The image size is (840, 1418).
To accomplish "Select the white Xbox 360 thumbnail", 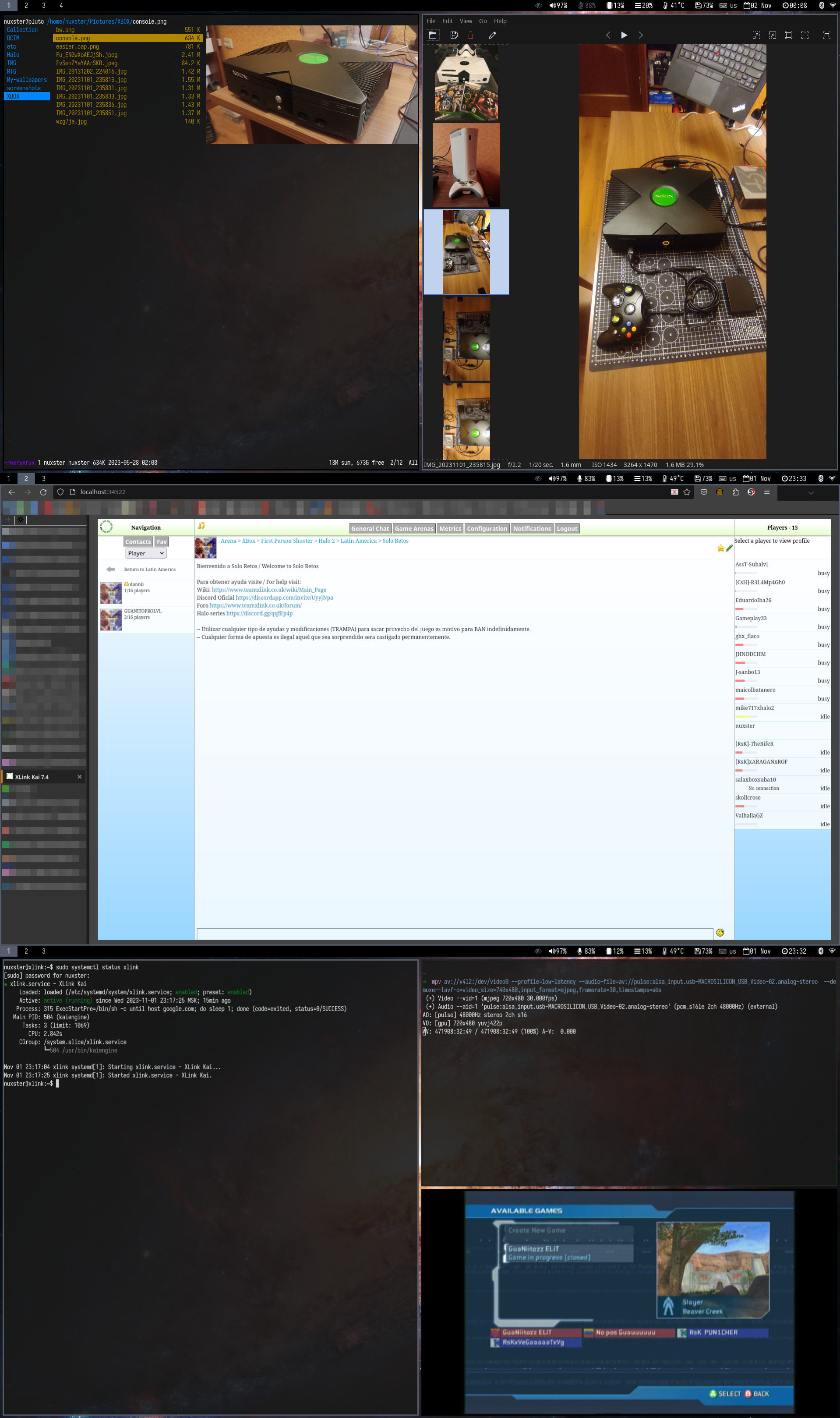I will (466, 165).
